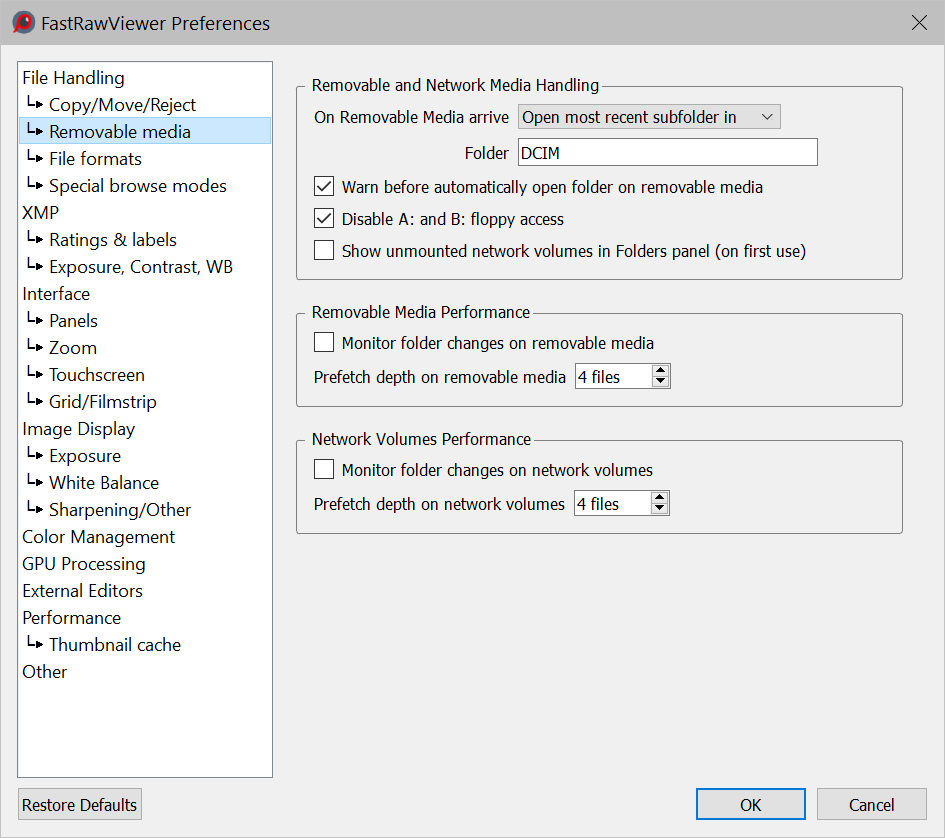Open File formats preferences section
Screen dimensions: 945x838
point(95,159)
